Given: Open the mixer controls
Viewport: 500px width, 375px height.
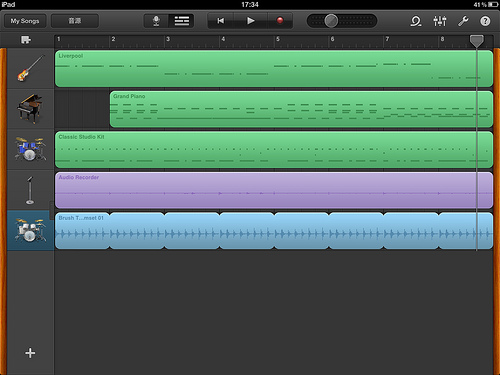Looking at the screenshot, I should 440,21.
